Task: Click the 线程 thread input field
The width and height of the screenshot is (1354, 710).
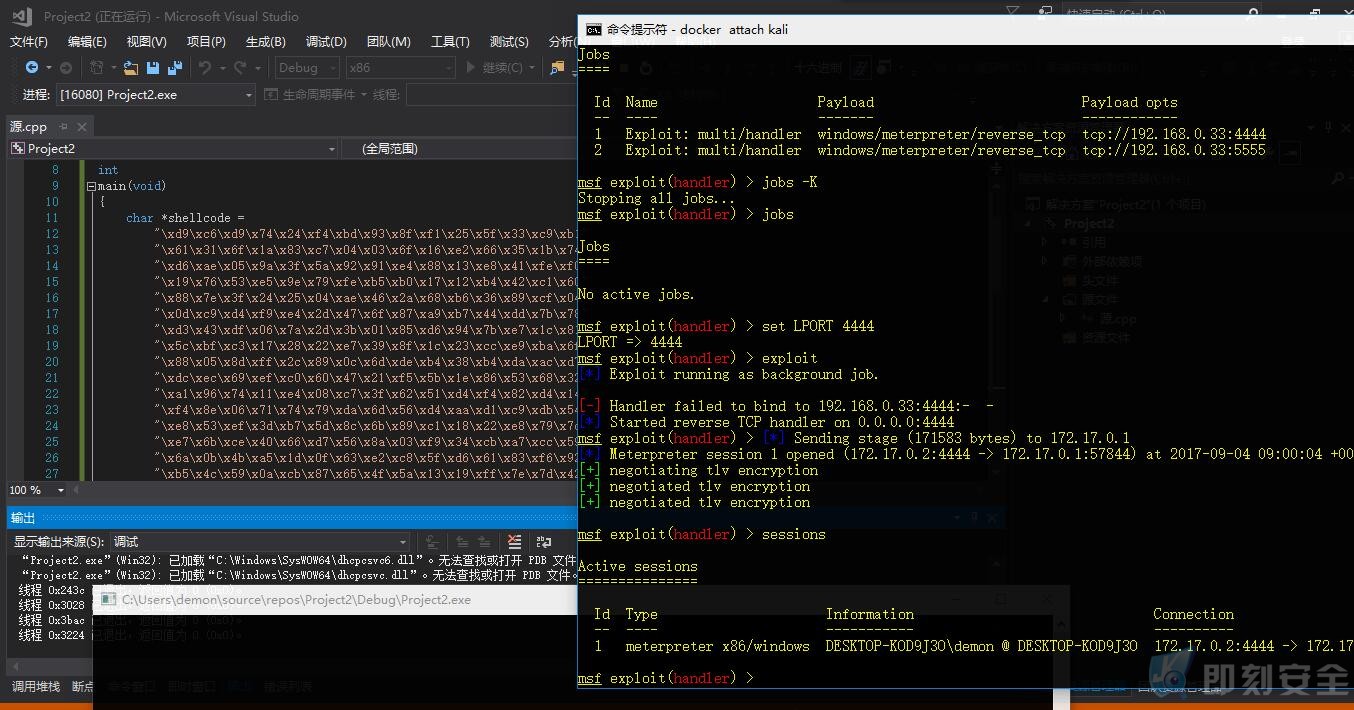Action: [x=490, y=94]
